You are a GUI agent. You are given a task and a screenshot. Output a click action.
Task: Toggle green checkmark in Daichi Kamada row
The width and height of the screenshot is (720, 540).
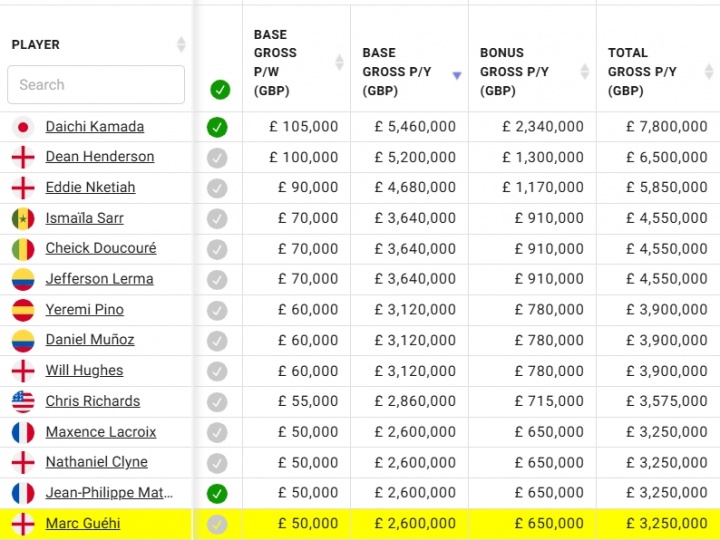(x=217, y=127)
